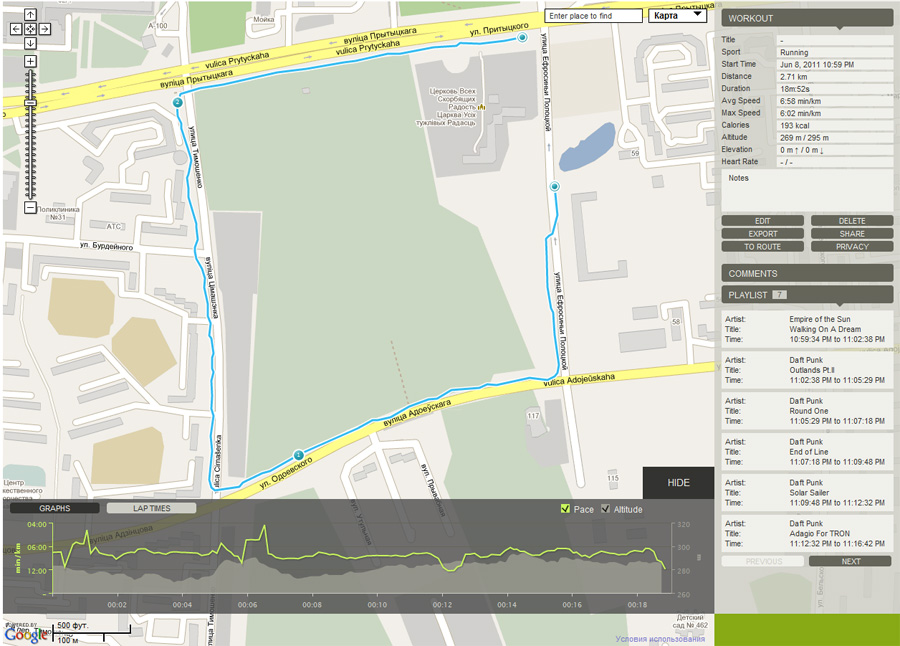900x646 pixels.
Task: Collapse the PLAYLIST section header
Action: (807, 295)
